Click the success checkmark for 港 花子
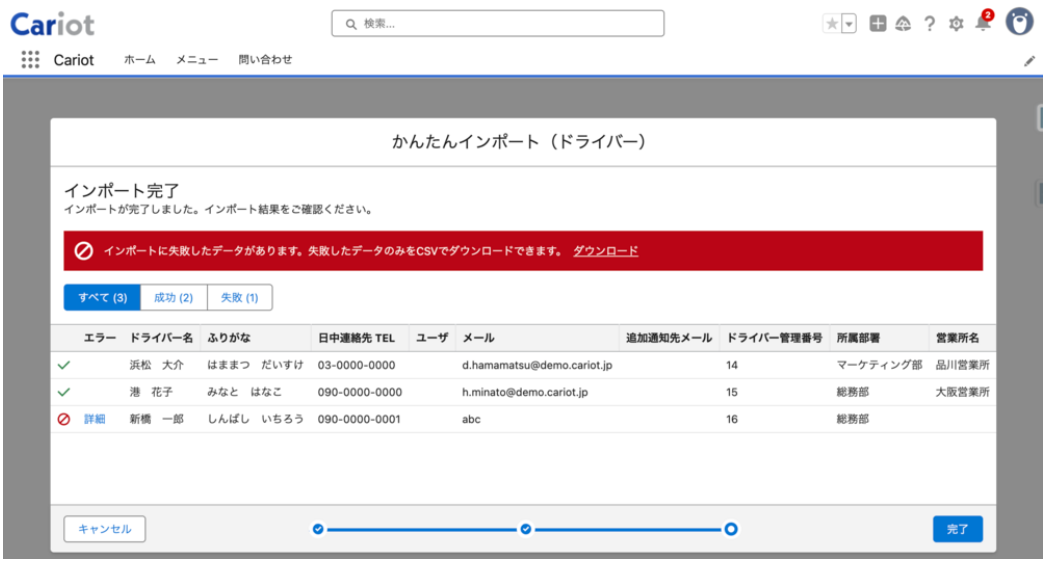1043x561 pixels. (64, 392)
